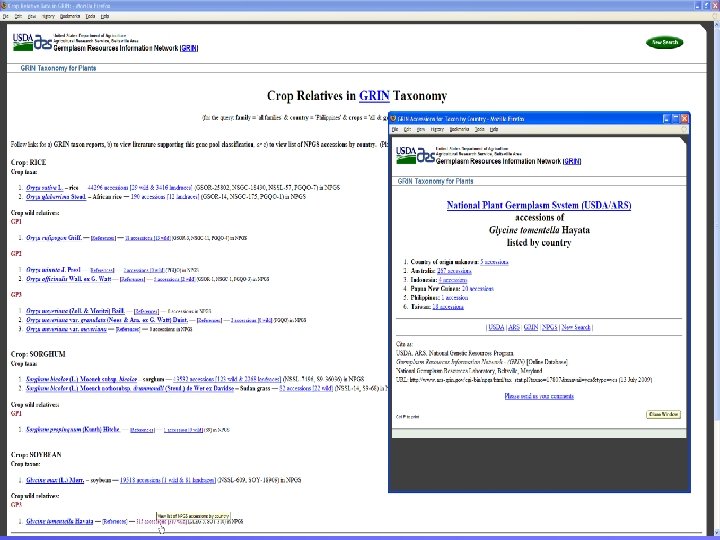
Task: Click the Close Window button in popup
Action: [x=664, y=414]
